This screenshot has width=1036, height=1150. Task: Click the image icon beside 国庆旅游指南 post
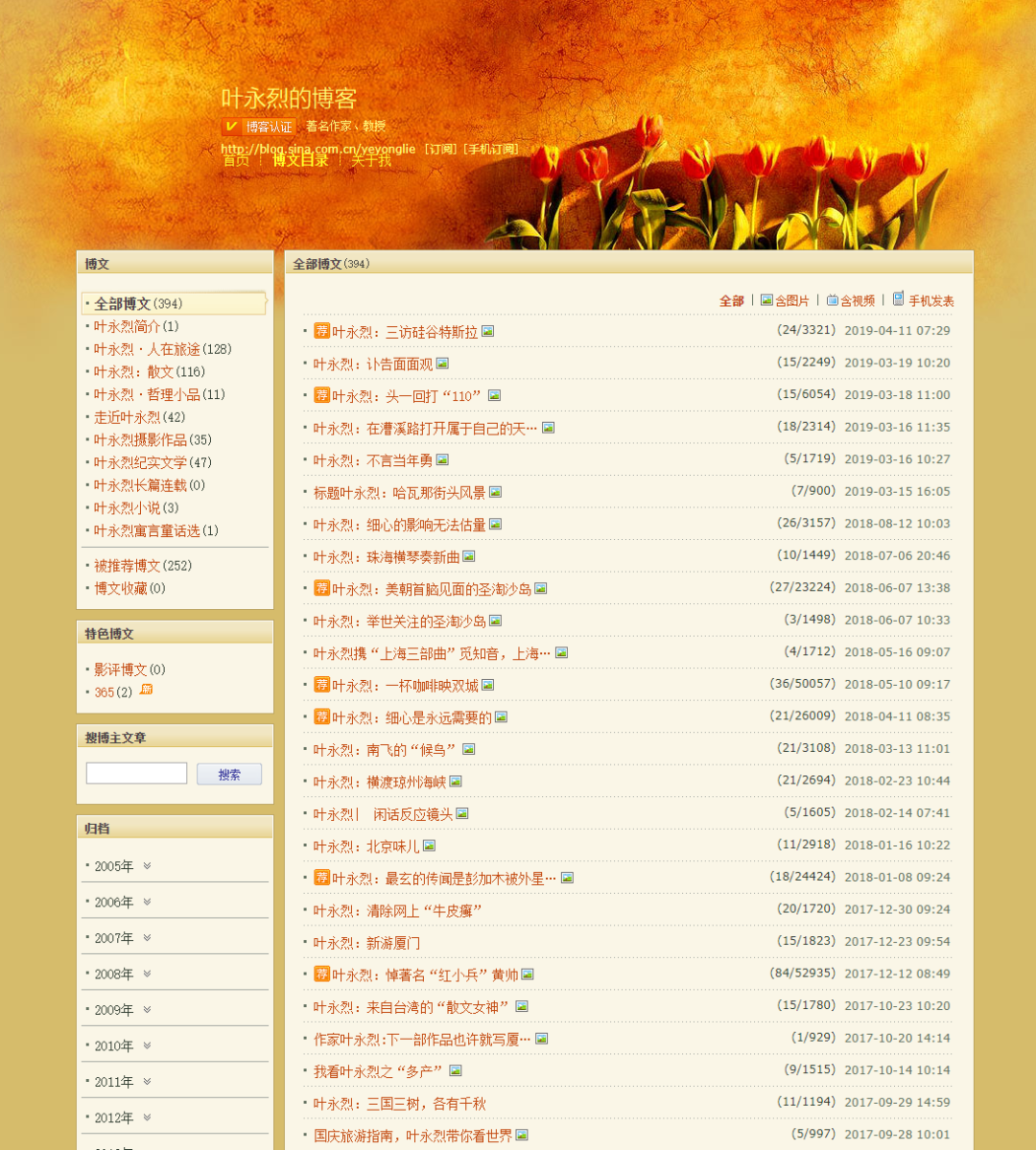click(522, 1133)
